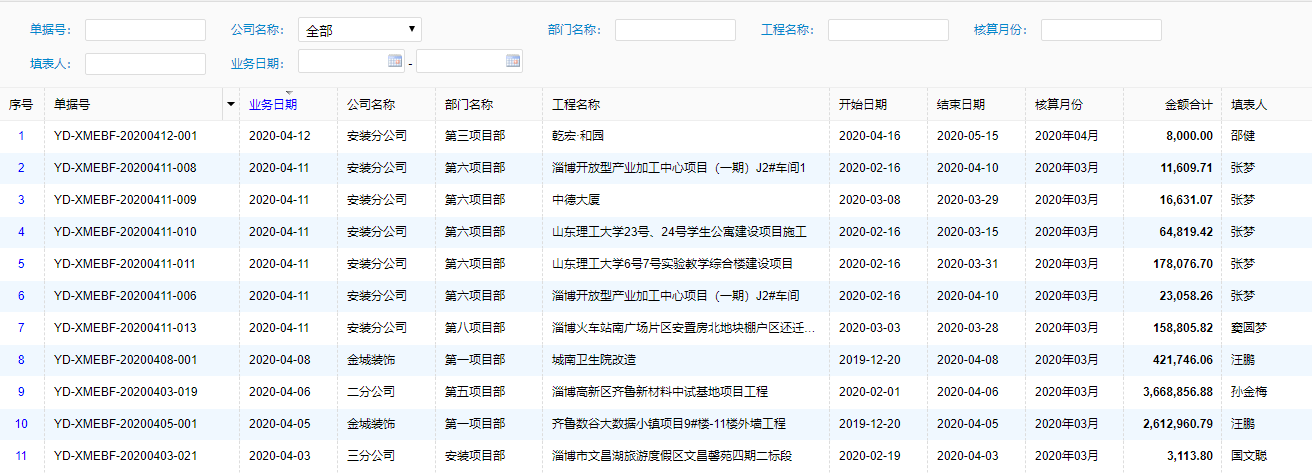Focus the 业务日期 start date field
This screenshot has width=1312, height=473.
pos(351,61)
